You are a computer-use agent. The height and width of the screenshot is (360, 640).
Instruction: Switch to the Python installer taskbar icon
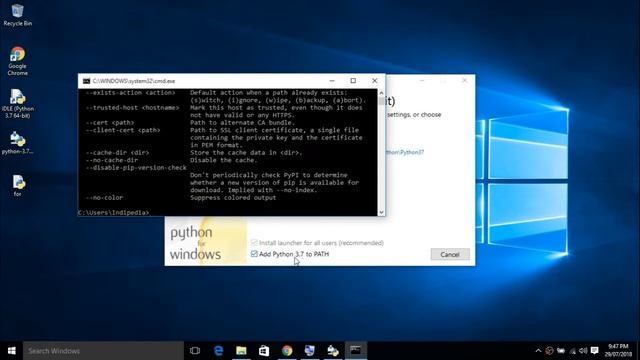click(x=333, y=351)
